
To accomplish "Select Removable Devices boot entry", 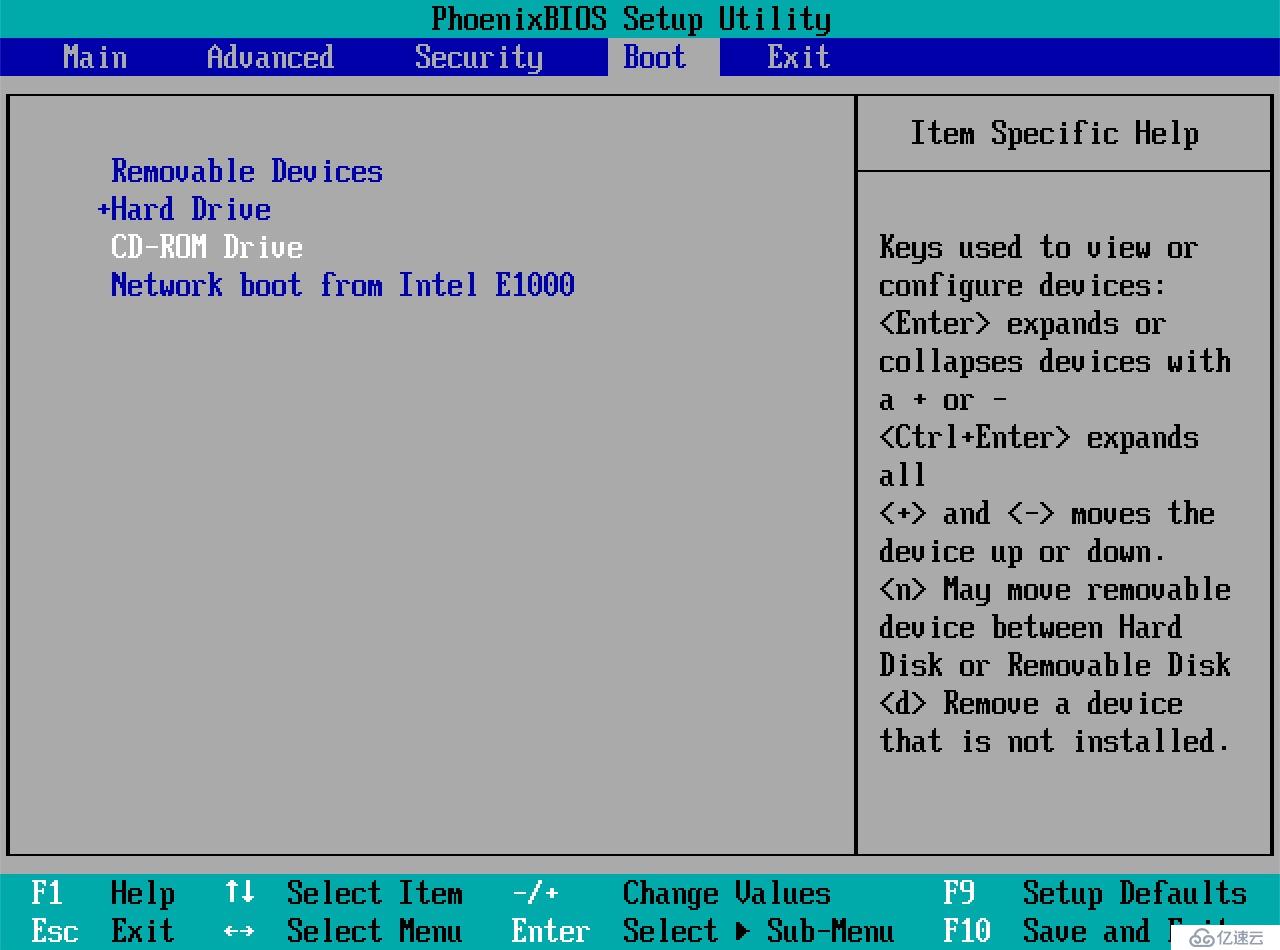I will click(247, 171).
